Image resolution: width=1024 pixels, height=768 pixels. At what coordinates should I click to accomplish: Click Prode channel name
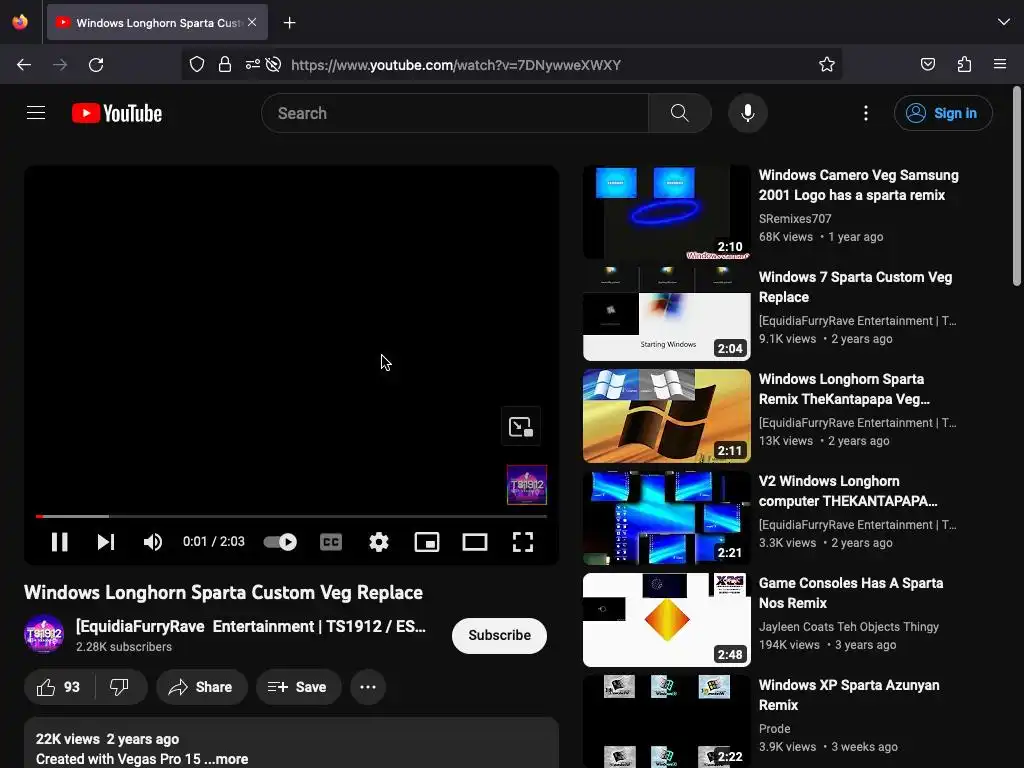point(775,729)
